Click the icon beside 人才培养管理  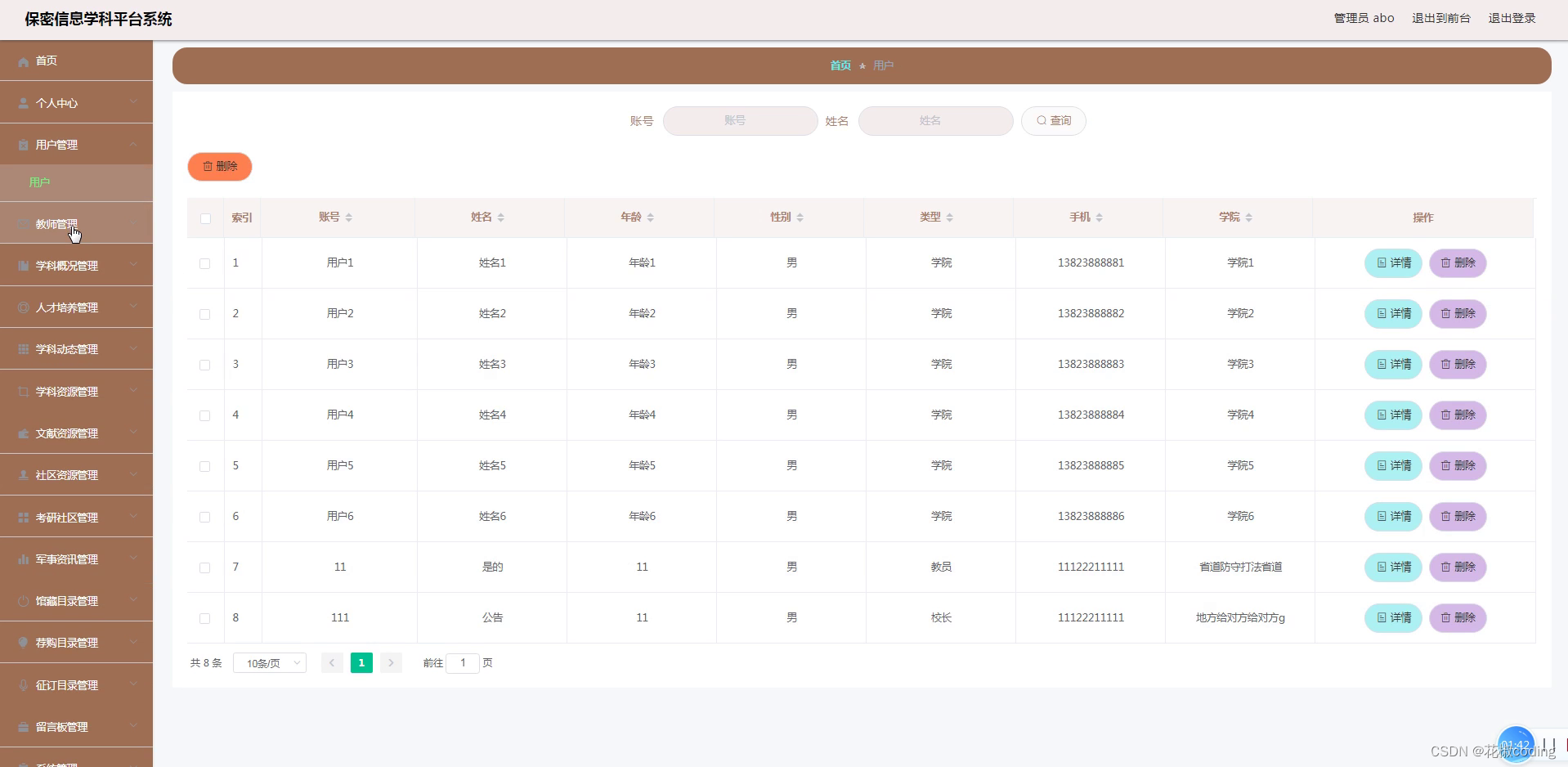[x=23, y=307]
